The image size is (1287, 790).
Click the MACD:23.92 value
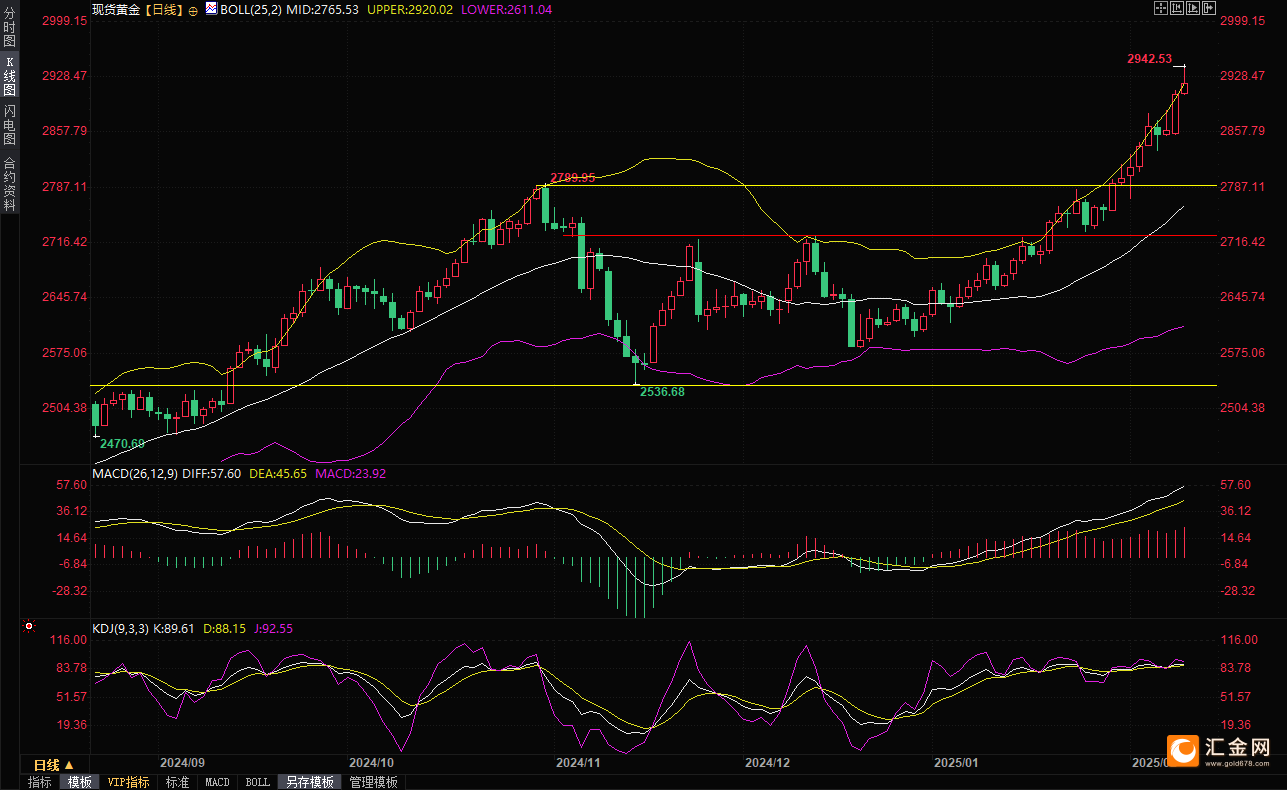click(x=350, y=473)
